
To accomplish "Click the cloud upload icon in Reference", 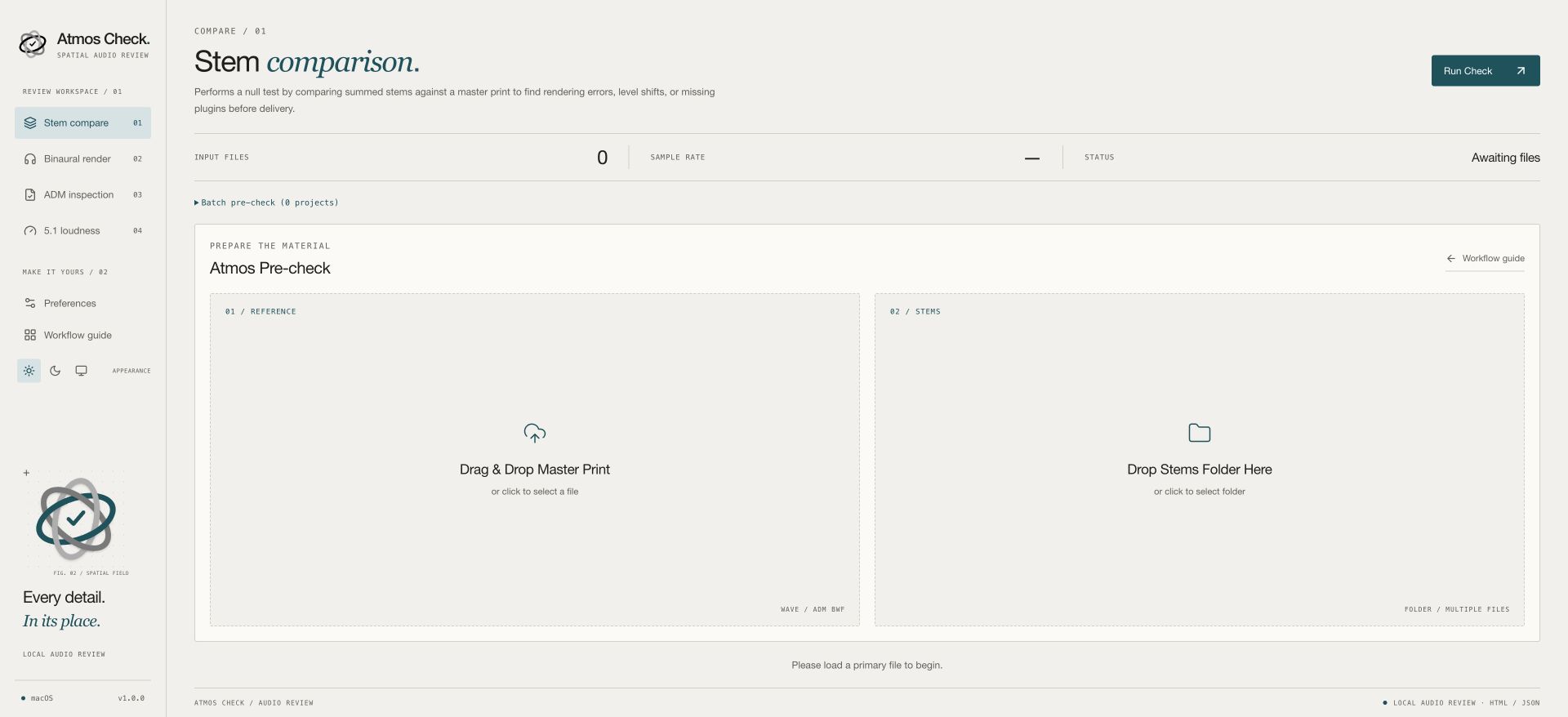I will click(x=535, y=433).
